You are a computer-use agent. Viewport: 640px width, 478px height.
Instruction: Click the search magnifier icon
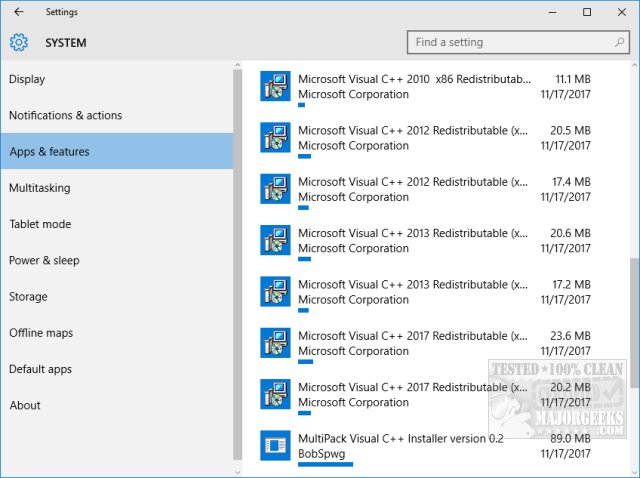[x=619, y=43]
